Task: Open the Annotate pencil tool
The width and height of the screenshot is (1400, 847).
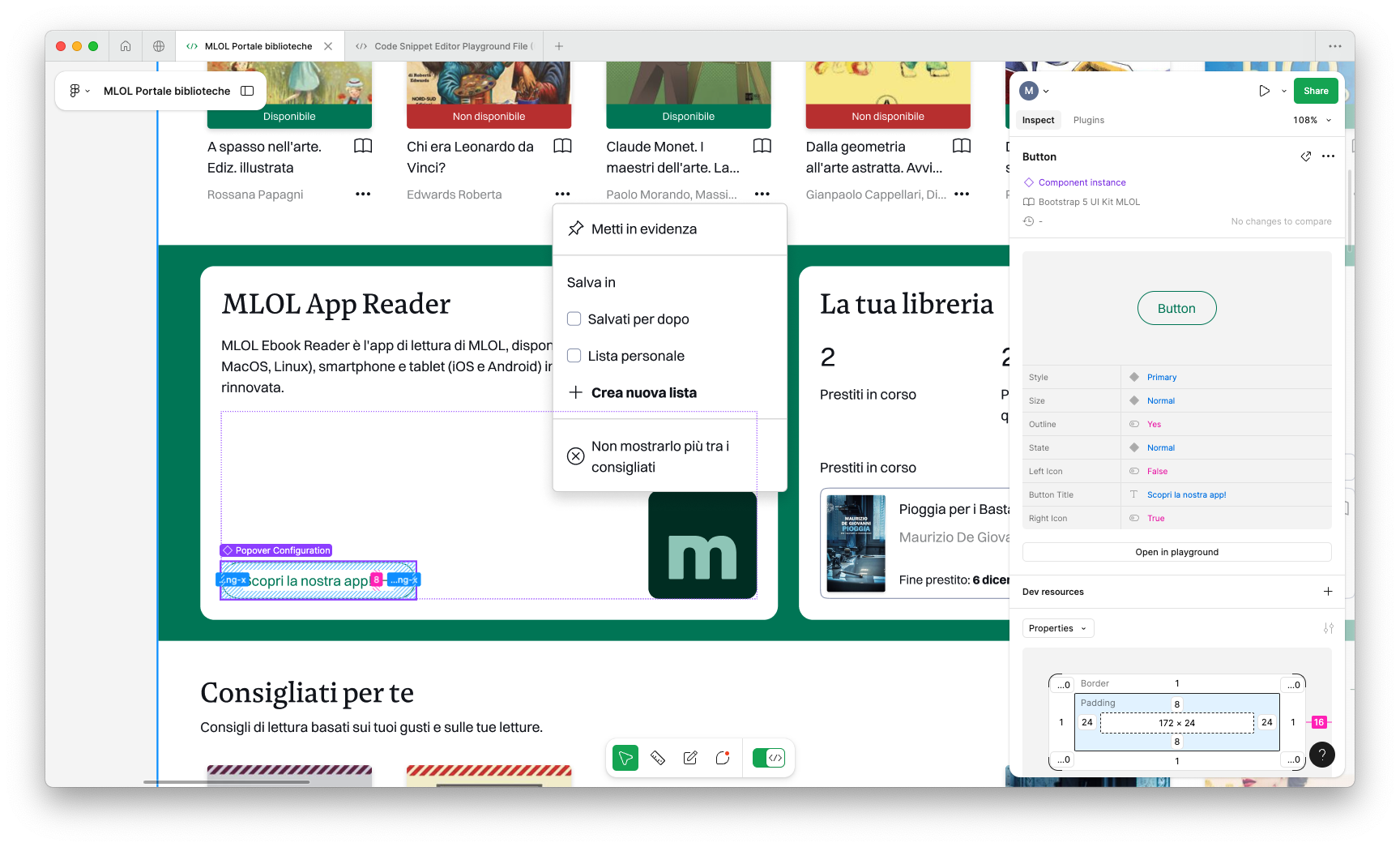Action: (x=690, y=758)
